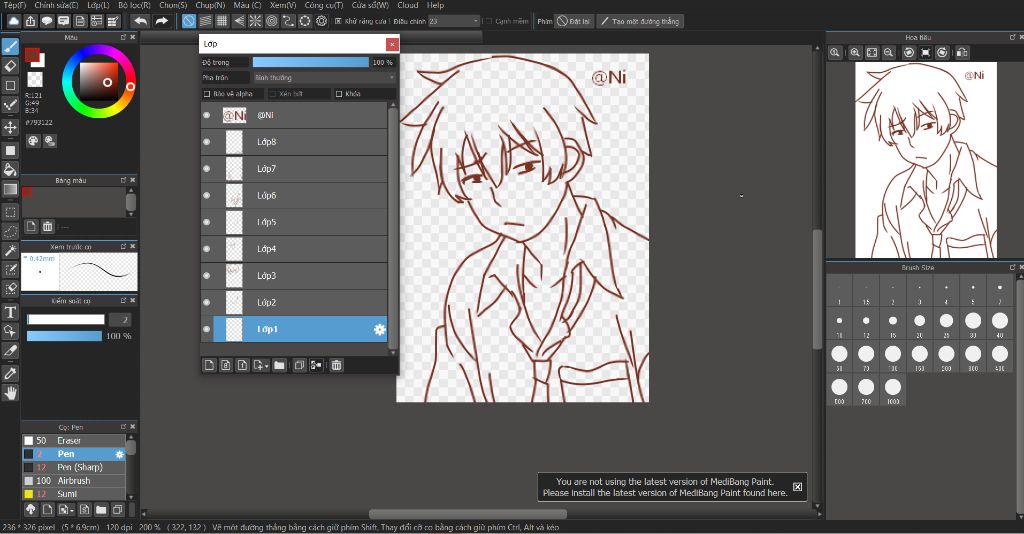The height and width of the screenshot is (534, 1024).
Task: Select the Eraser tool icon
Action: click(10, 66)
